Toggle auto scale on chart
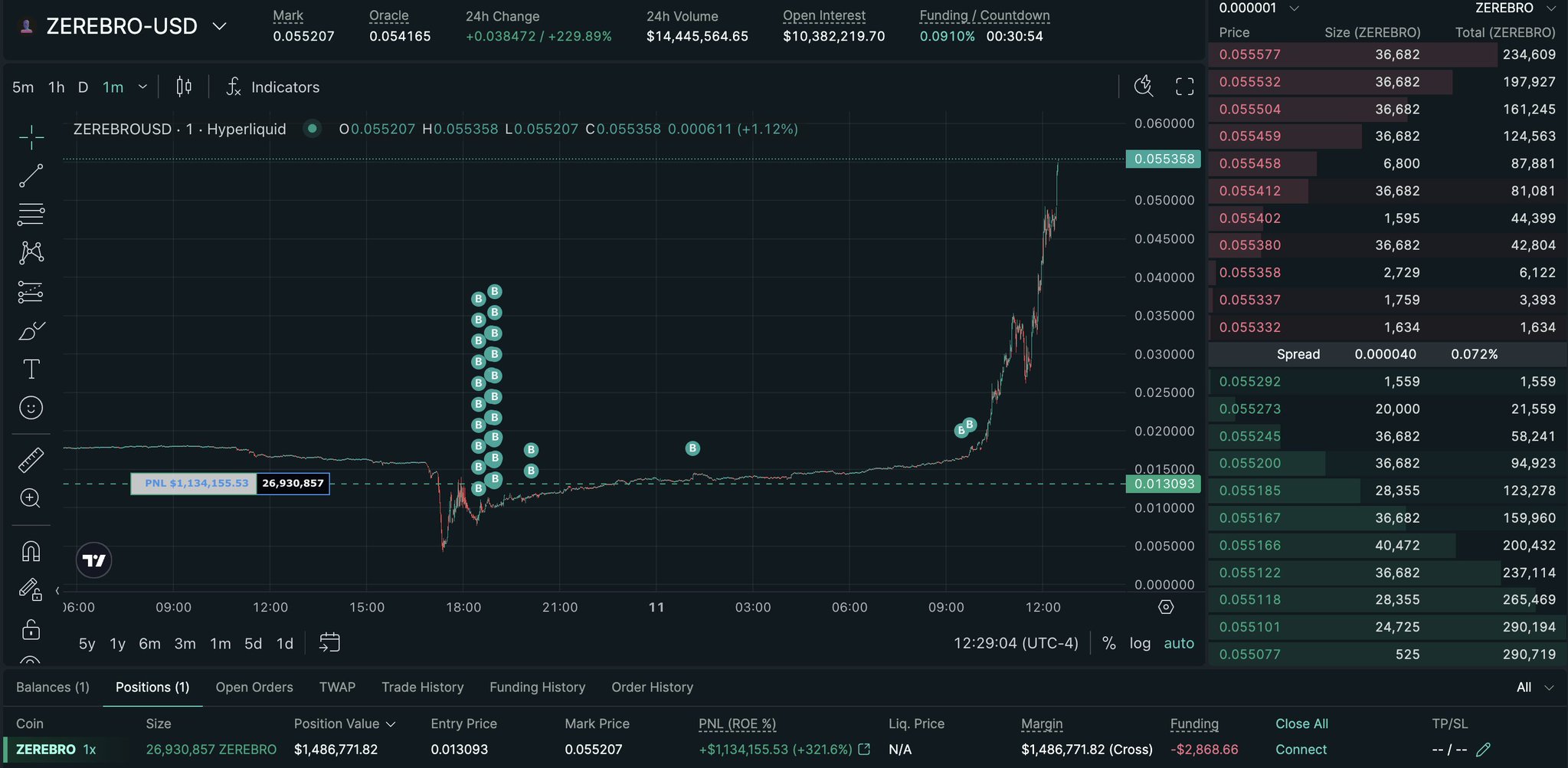This screenshot has height=768, width=1568. [x=1179, y=643]
